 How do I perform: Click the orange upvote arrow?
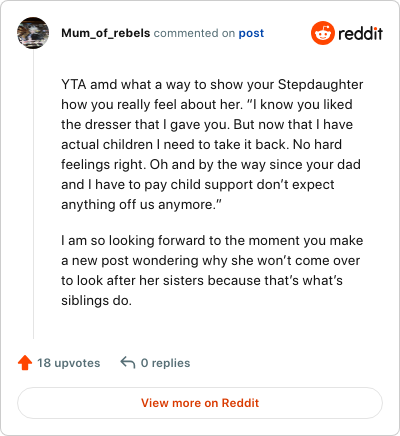click(25, 363)
